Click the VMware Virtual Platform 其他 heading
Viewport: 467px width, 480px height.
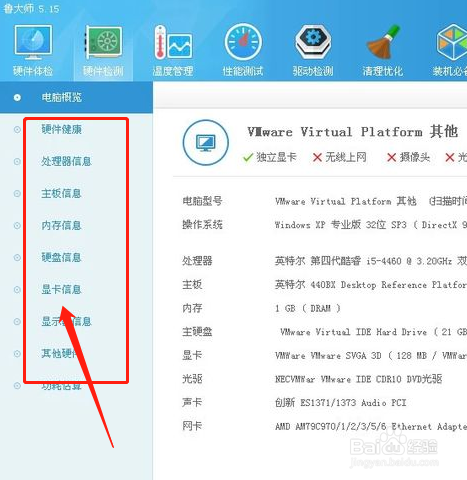[353, 132]
